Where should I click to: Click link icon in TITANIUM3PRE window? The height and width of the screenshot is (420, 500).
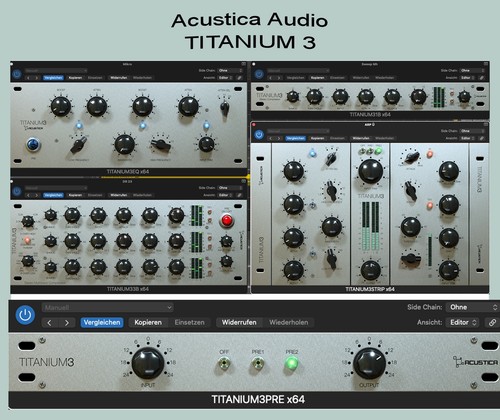coord(492,322)
